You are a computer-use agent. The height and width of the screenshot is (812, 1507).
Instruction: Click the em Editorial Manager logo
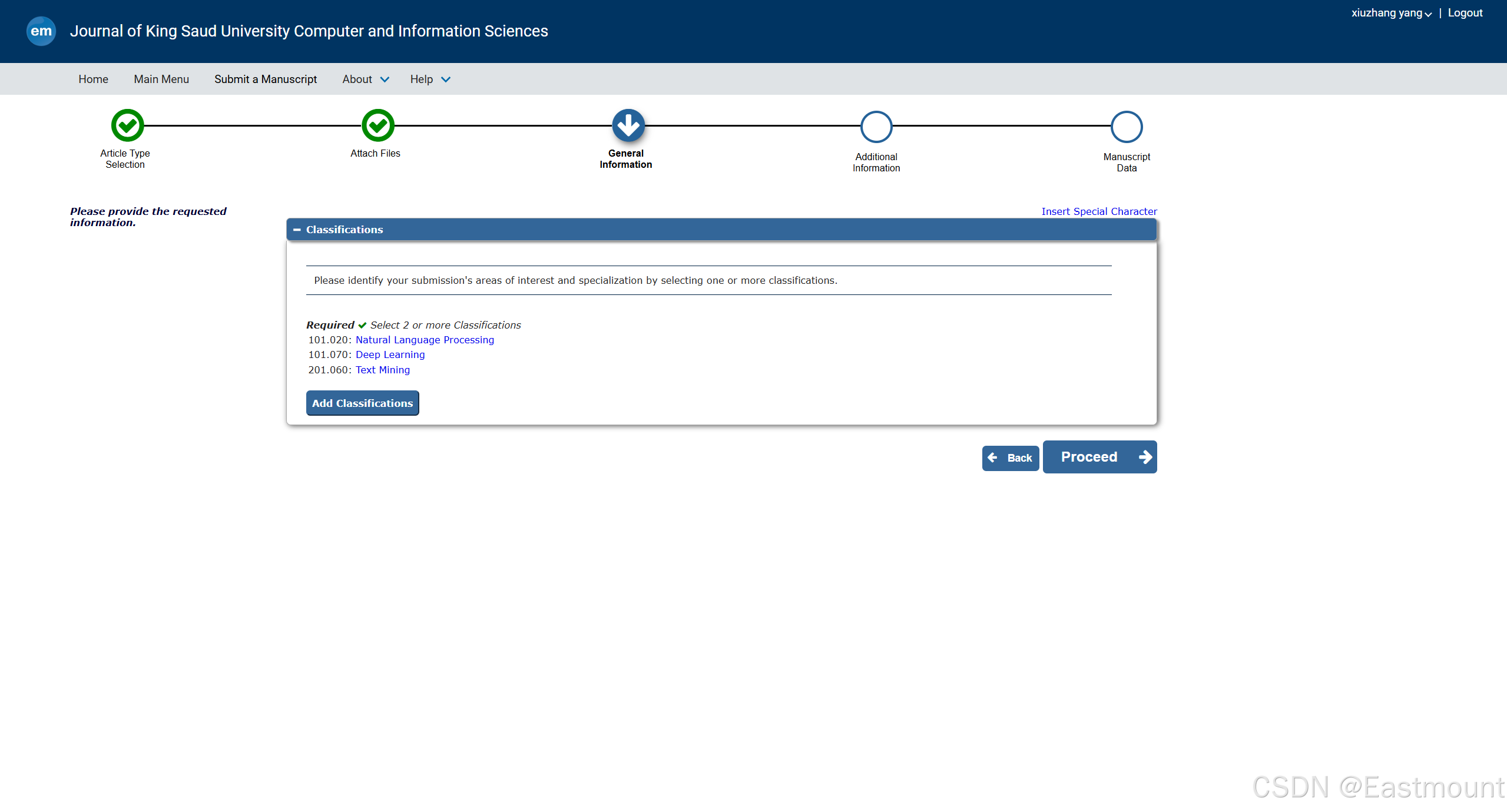coord(41,31)
